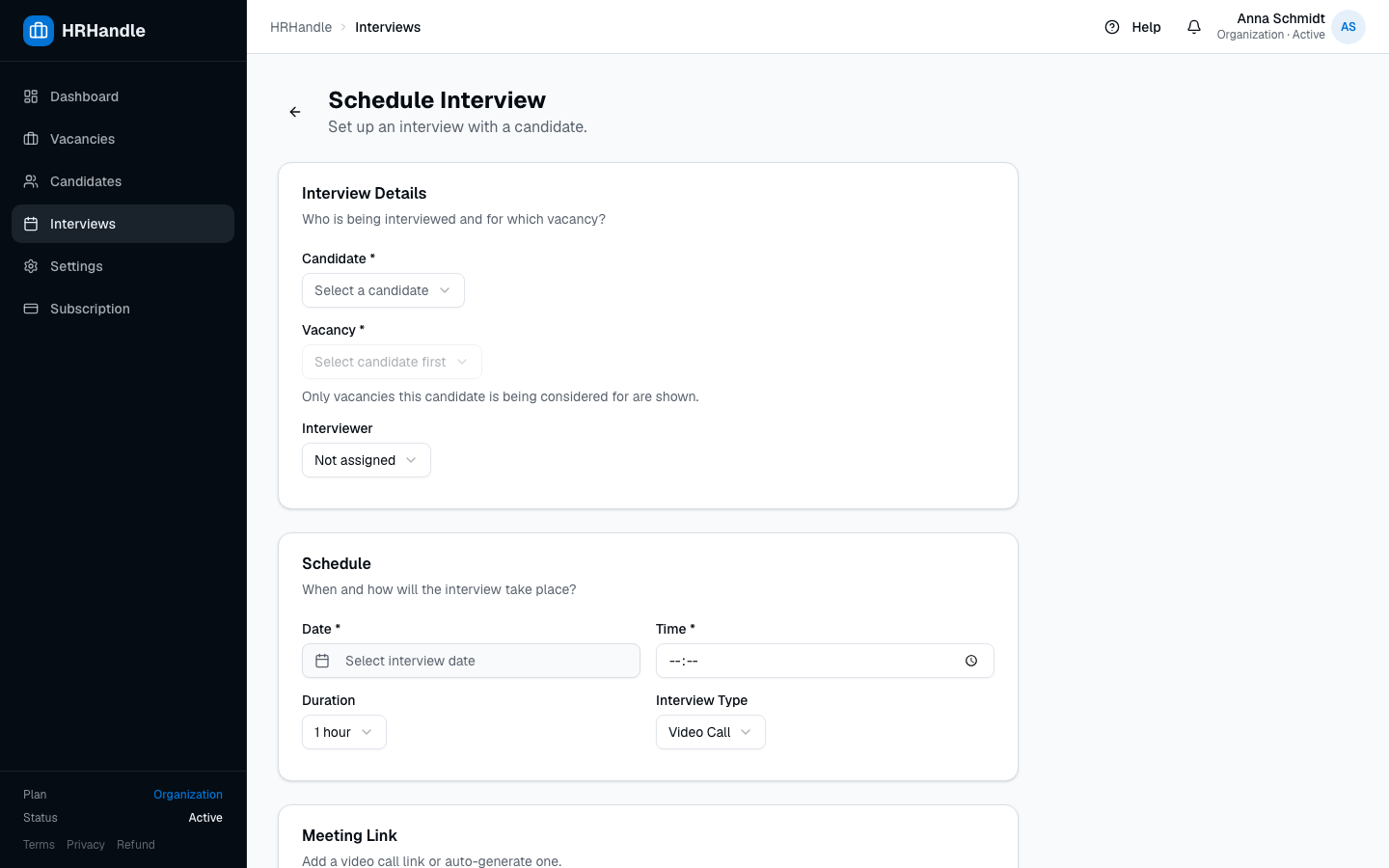
Task: Open the Vacancies sidebar item
Action: coord(123,139)
